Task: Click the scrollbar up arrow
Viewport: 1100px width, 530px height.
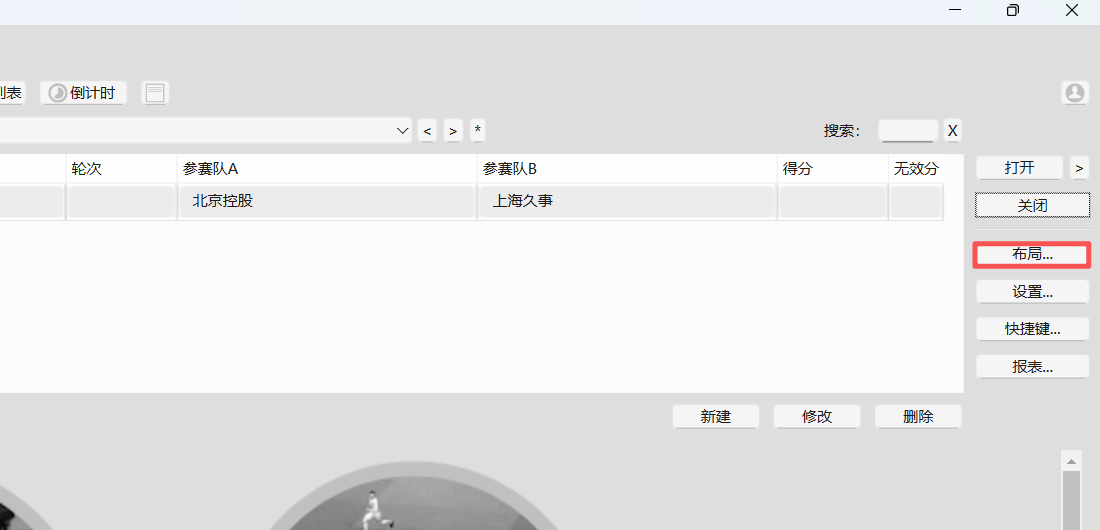Action: tap(1071, 461)
